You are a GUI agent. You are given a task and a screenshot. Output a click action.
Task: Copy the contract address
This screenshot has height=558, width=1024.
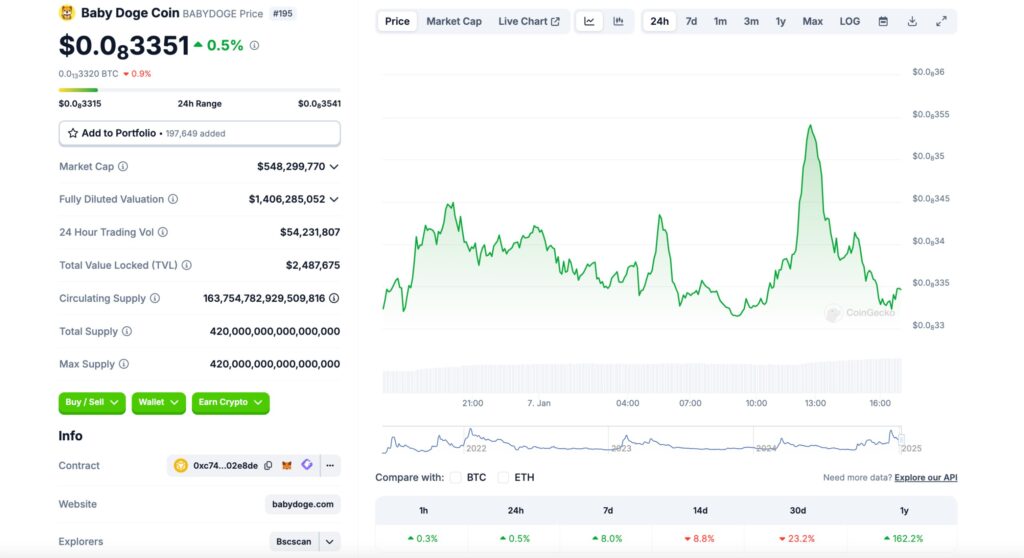pos(268,466)
